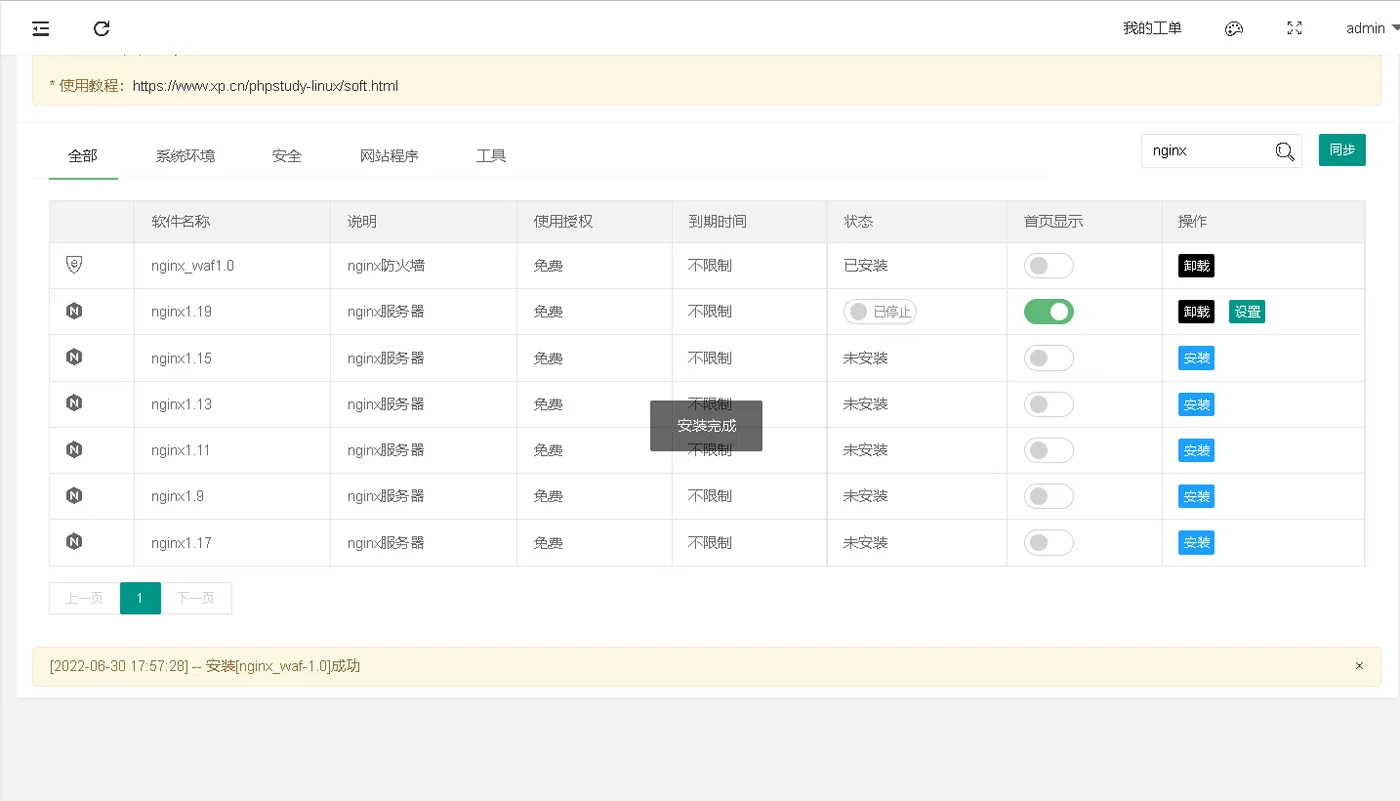This screenshot has width=1400, height=801.
Task: Switch to the 工具 tab
Action: click(491, 156)
